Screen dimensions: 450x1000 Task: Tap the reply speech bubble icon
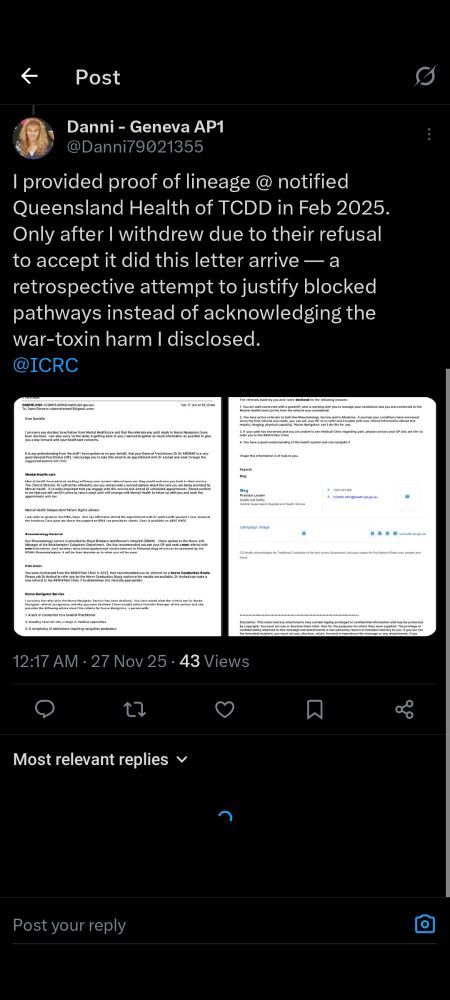click(x=45, y=709)
